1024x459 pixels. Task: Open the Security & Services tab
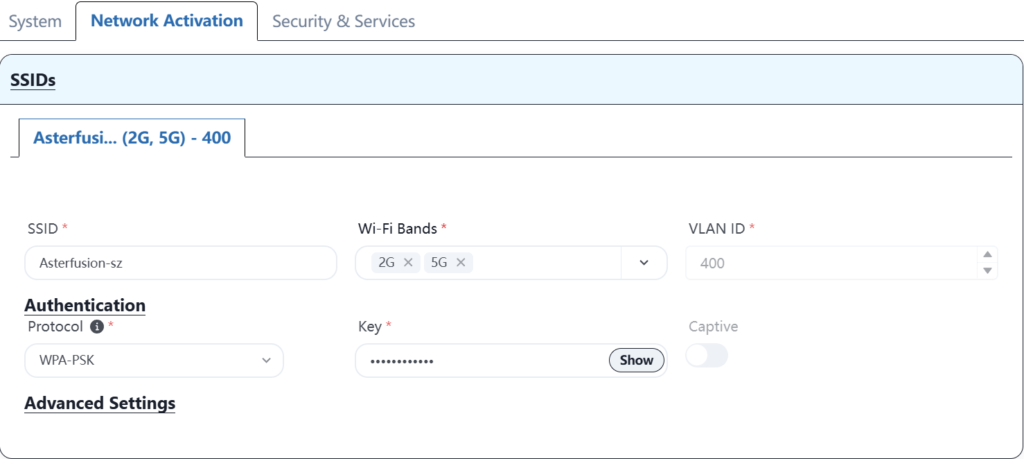[343, 21]
